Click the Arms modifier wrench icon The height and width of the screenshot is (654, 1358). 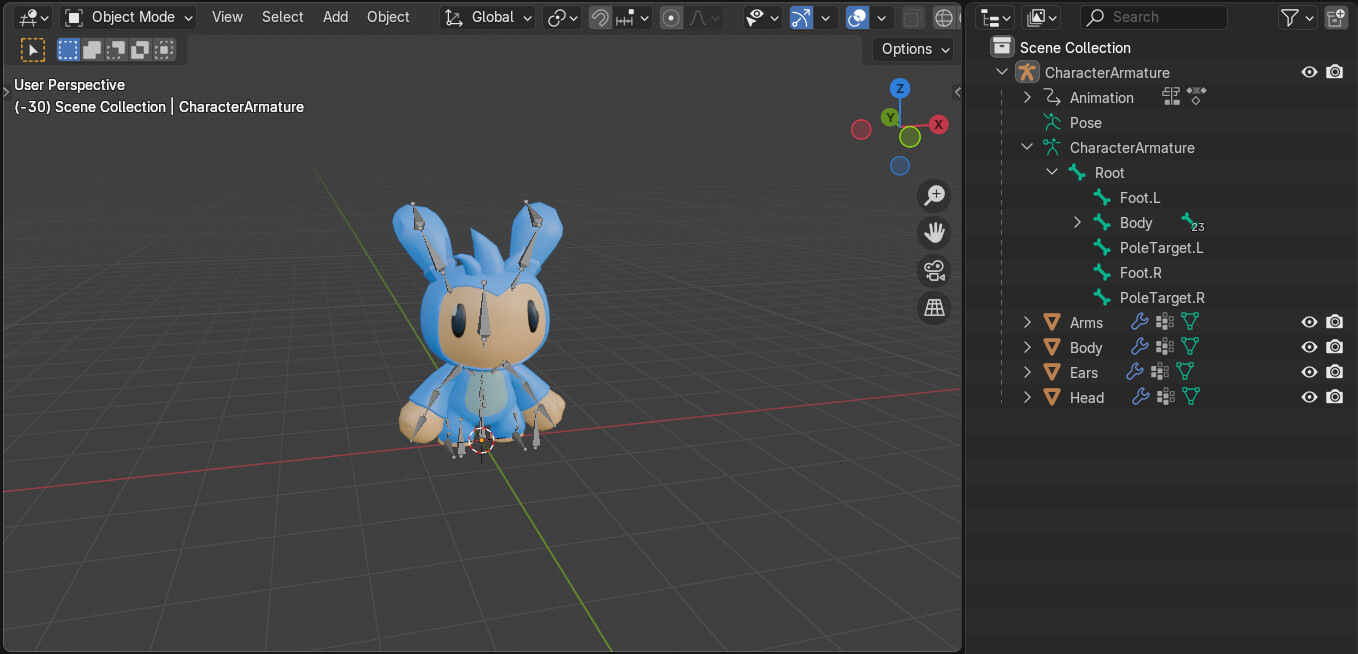click(1139, 322)
